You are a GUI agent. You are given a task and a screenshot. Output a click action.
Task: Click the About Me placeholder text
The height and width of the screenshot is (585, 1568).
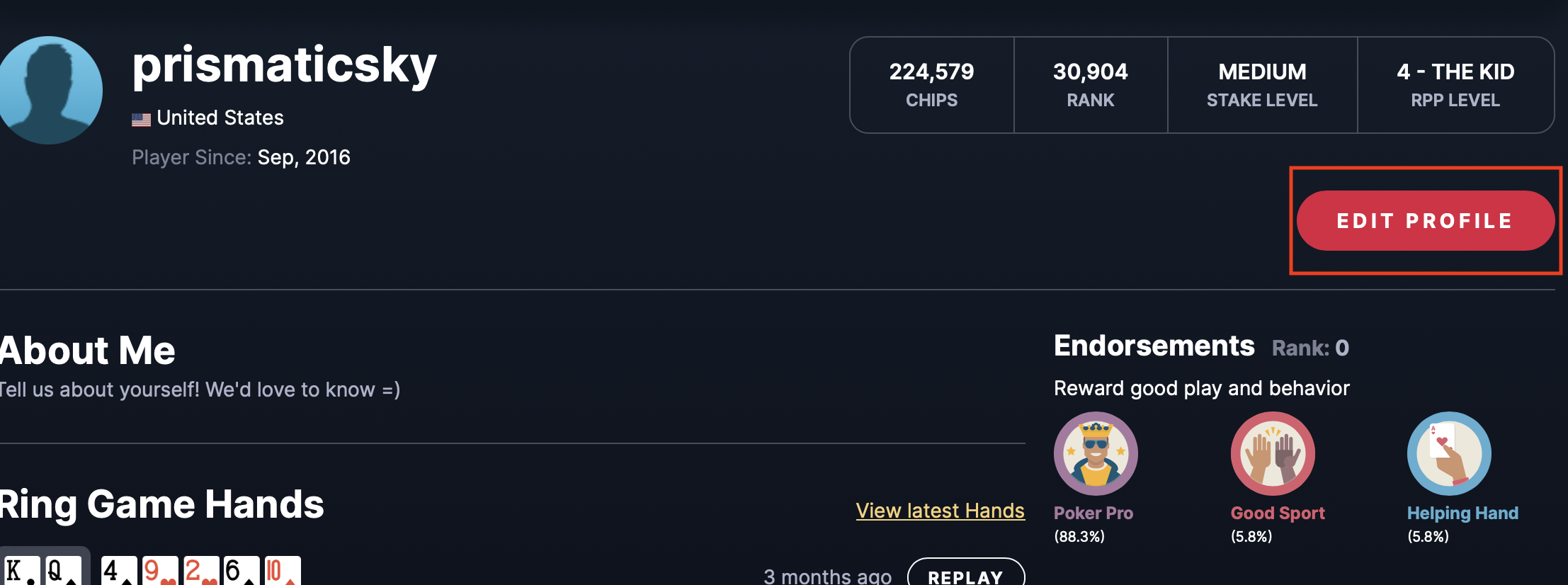pos(200,390)
